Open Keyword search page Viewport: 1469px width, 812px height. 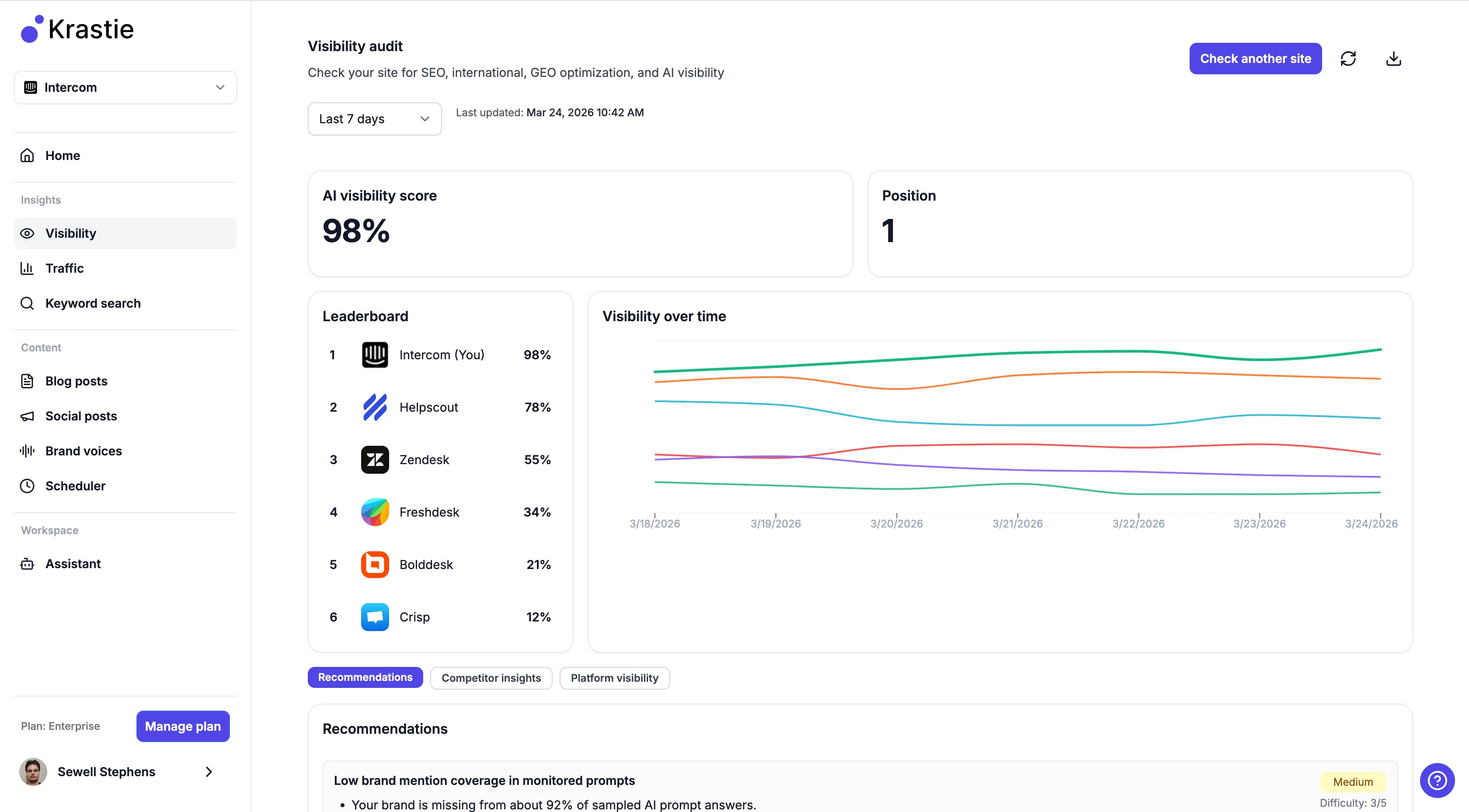coord(125,303)
